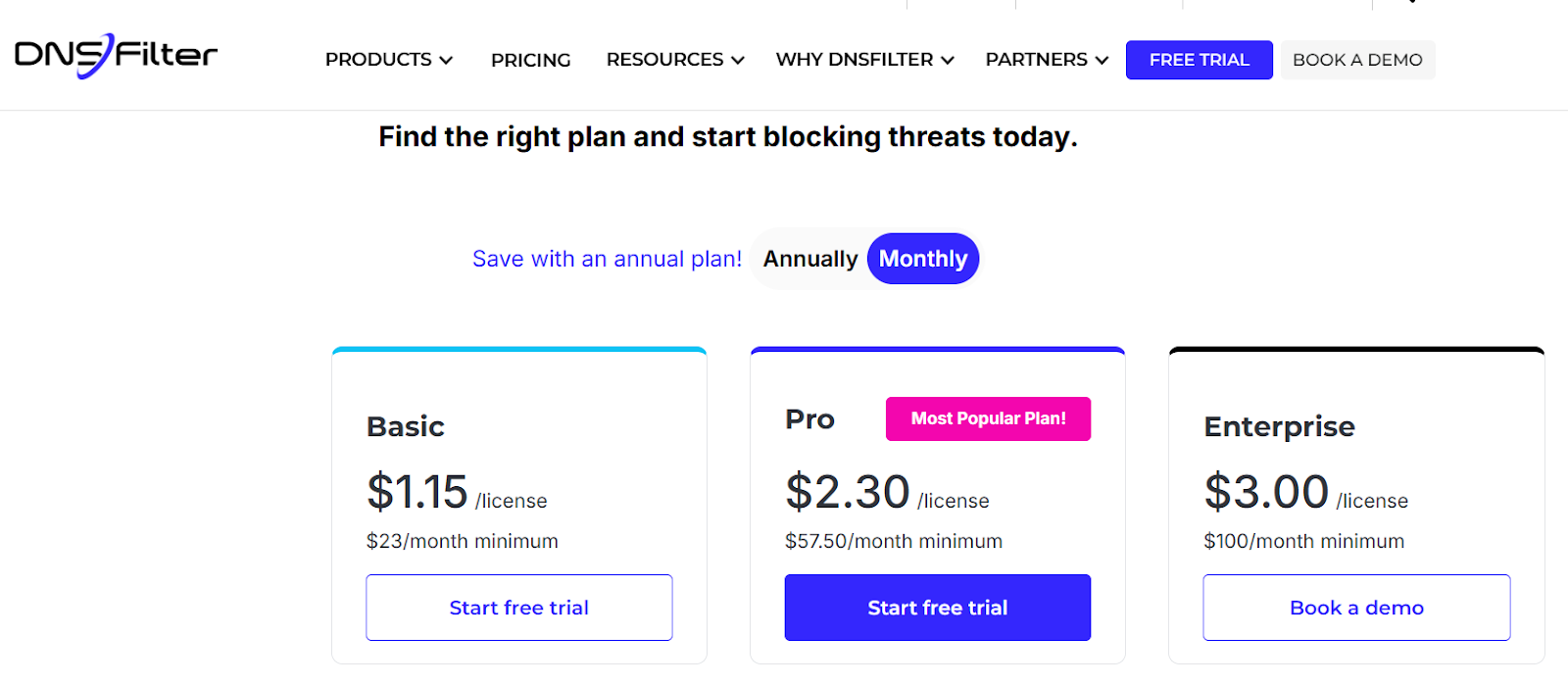Switch billing to Annually
This screenshot has height=685, width=1568.
pyautogui.click(x=810, y=259)
